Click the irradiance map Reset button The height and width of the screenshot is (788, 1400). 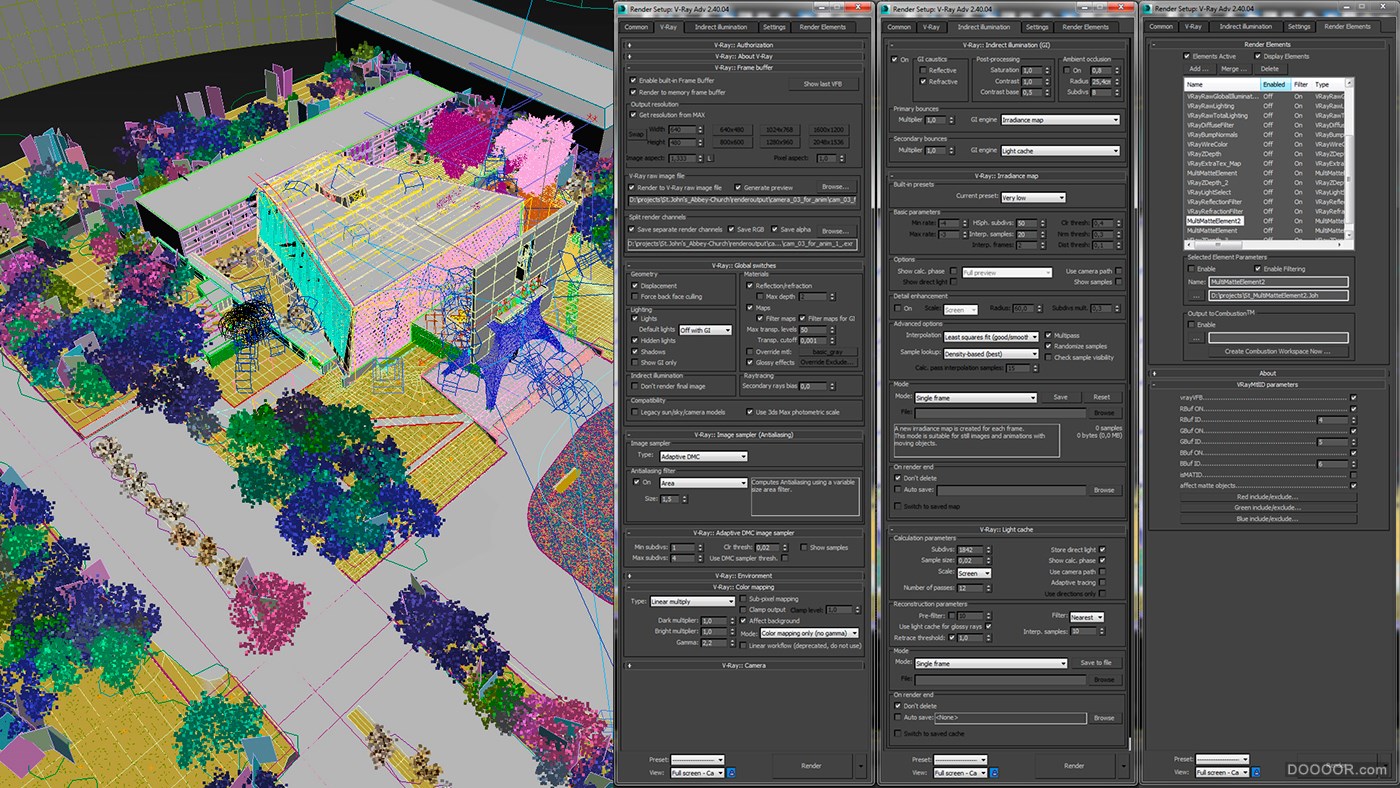(1101, 397)
